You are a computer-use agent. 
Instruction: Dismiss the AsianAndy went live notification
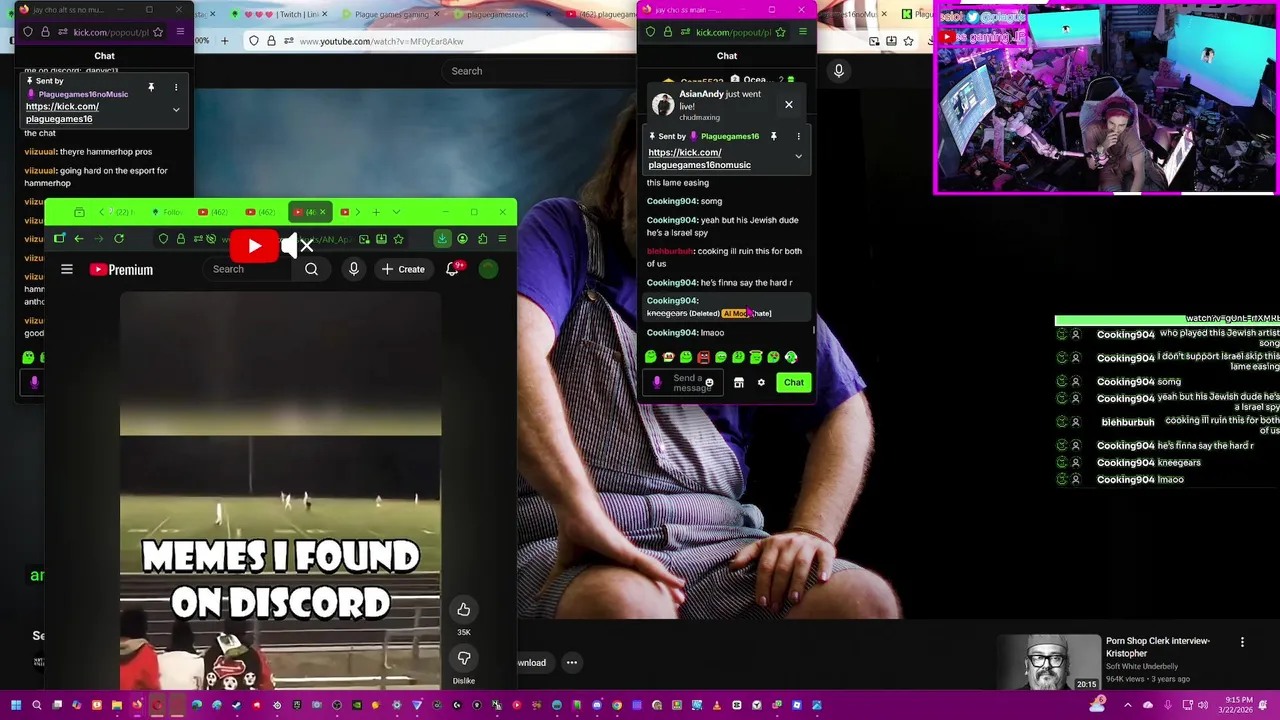coord(788,105)
